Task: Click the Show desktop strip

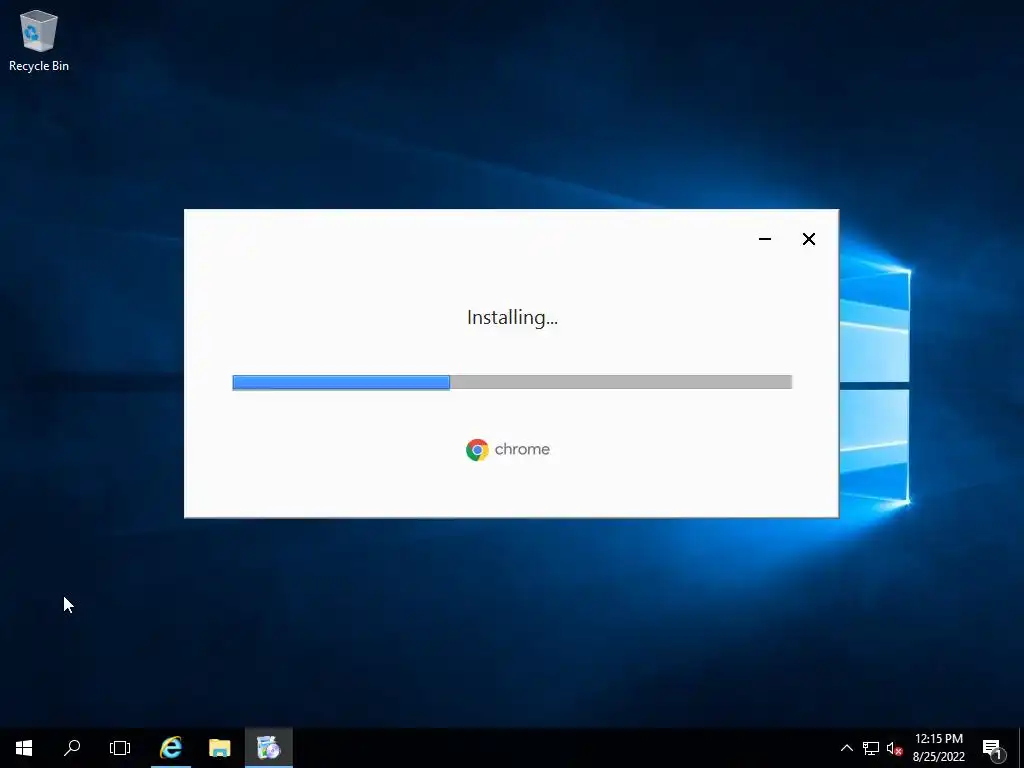Action: (1021, 748)
